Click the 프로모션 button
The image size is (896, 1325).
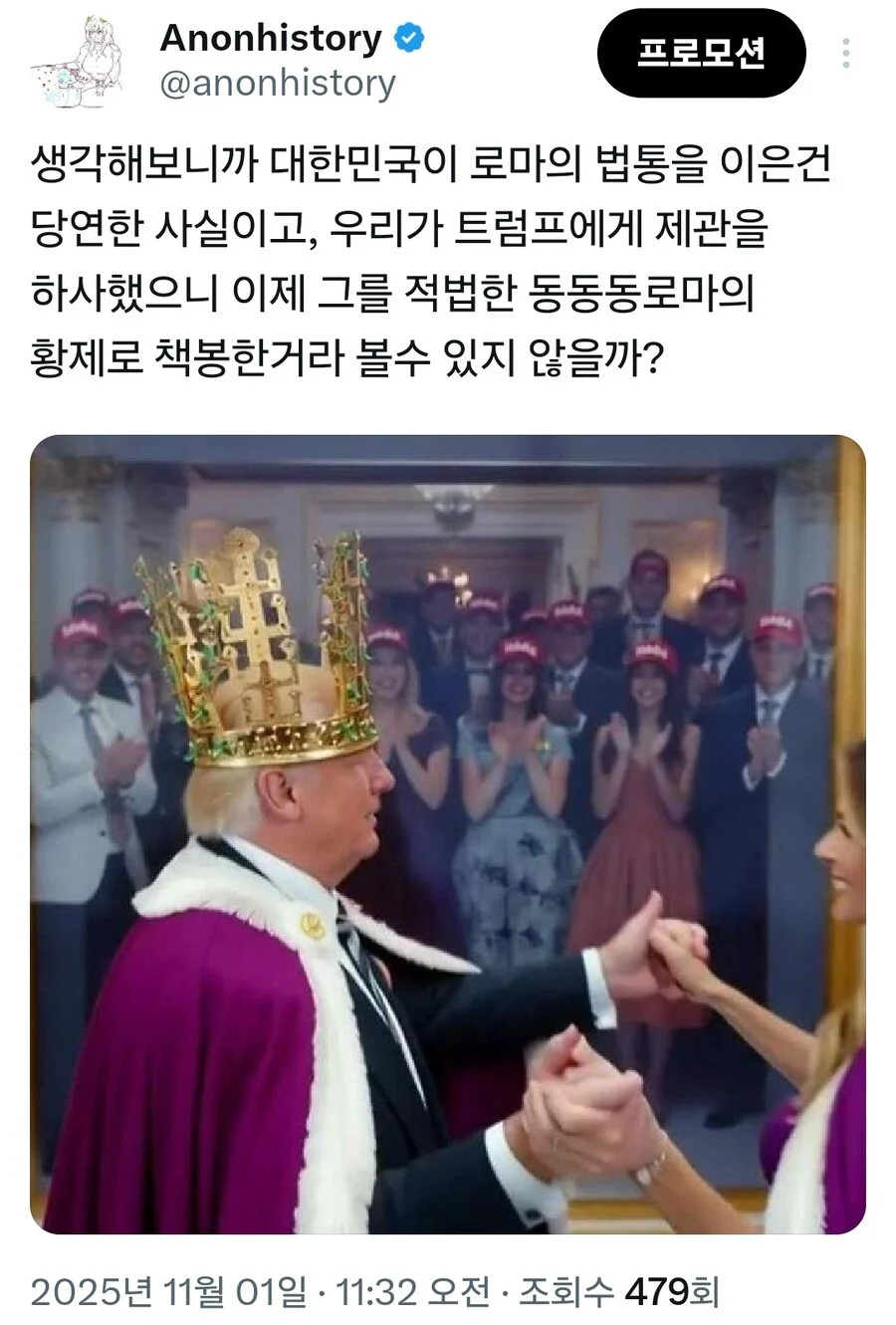[701, 54]
